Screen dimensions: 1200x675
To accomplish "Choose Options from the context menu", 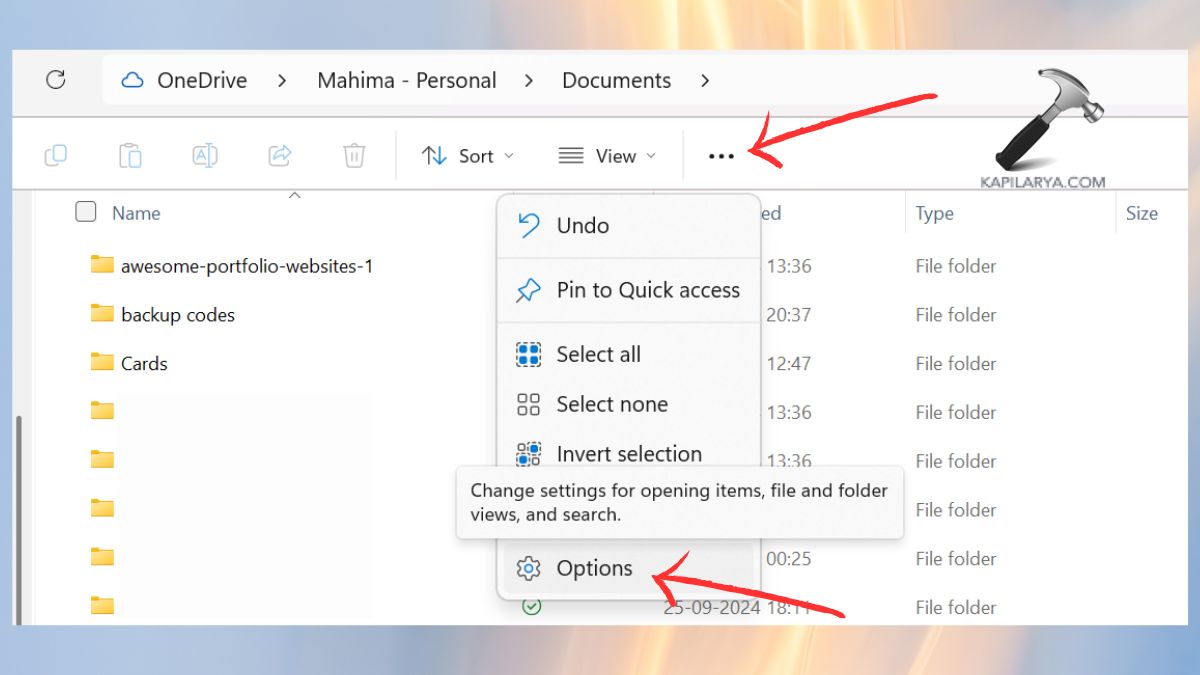I will pyautogui.click(x=594, y=567).
